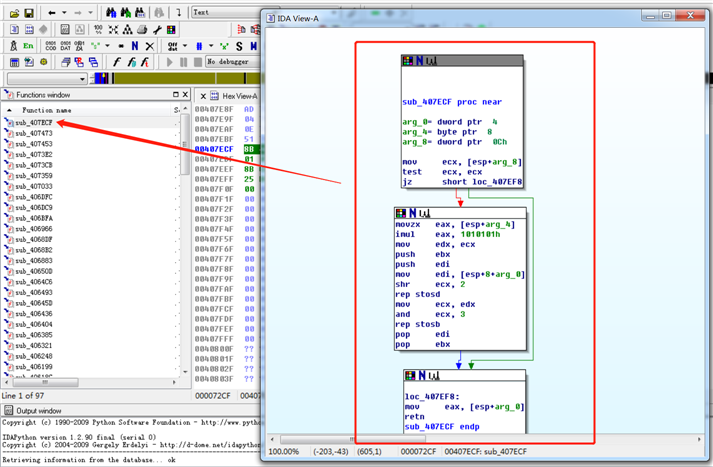Undefine with the X toolbar icon

tap(150, 46)
